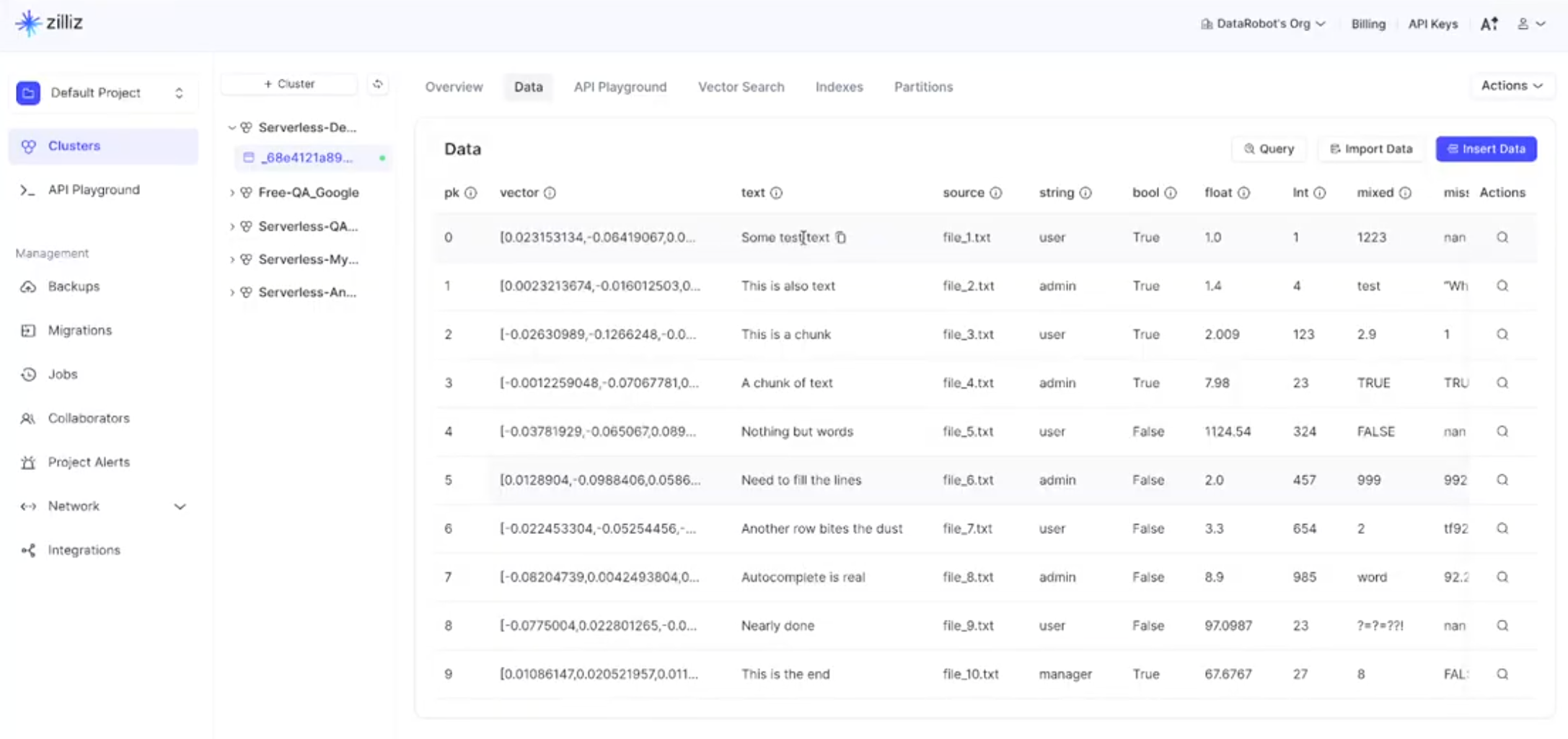The height and width of the screenshot is (739, 1568).
Task: Click the refresh clusters icon
Action: [x=377, y=84]
